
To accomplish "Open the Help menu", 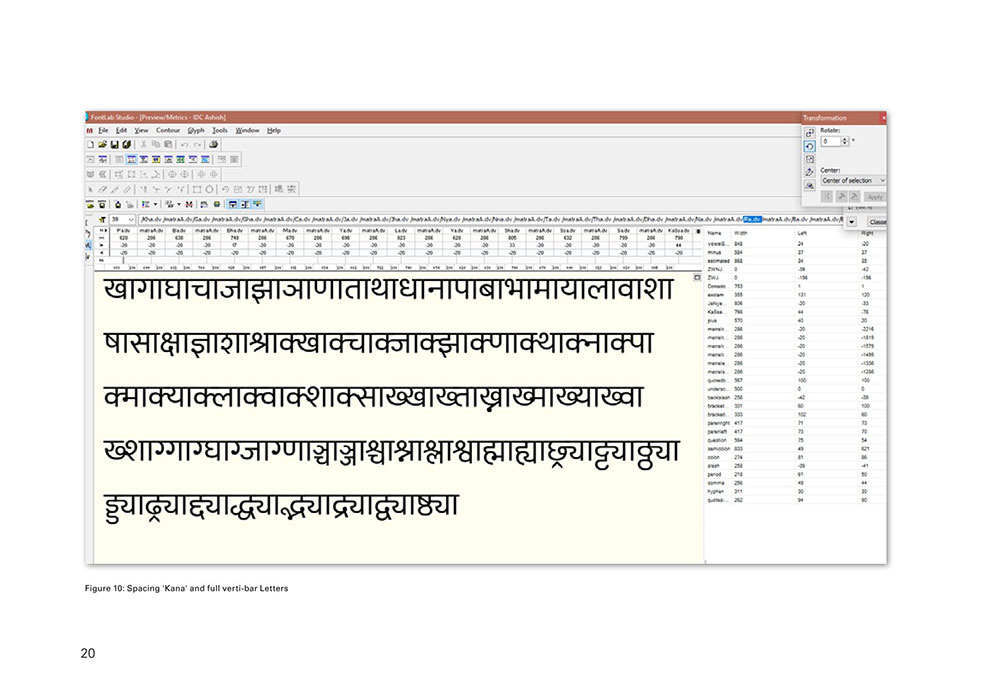I will [274, 130].
